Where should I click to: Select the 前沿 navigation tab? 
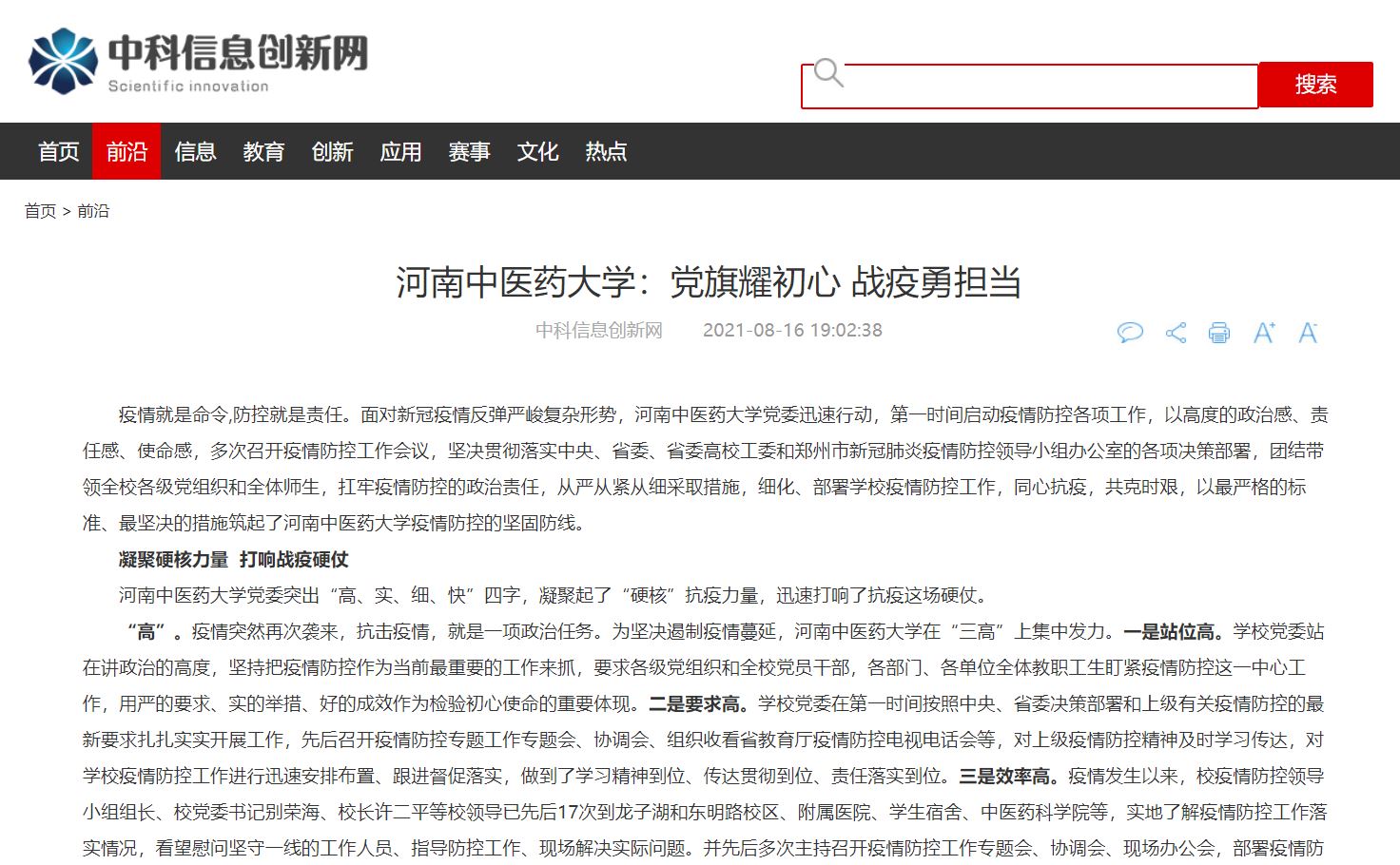click(126, 152)
